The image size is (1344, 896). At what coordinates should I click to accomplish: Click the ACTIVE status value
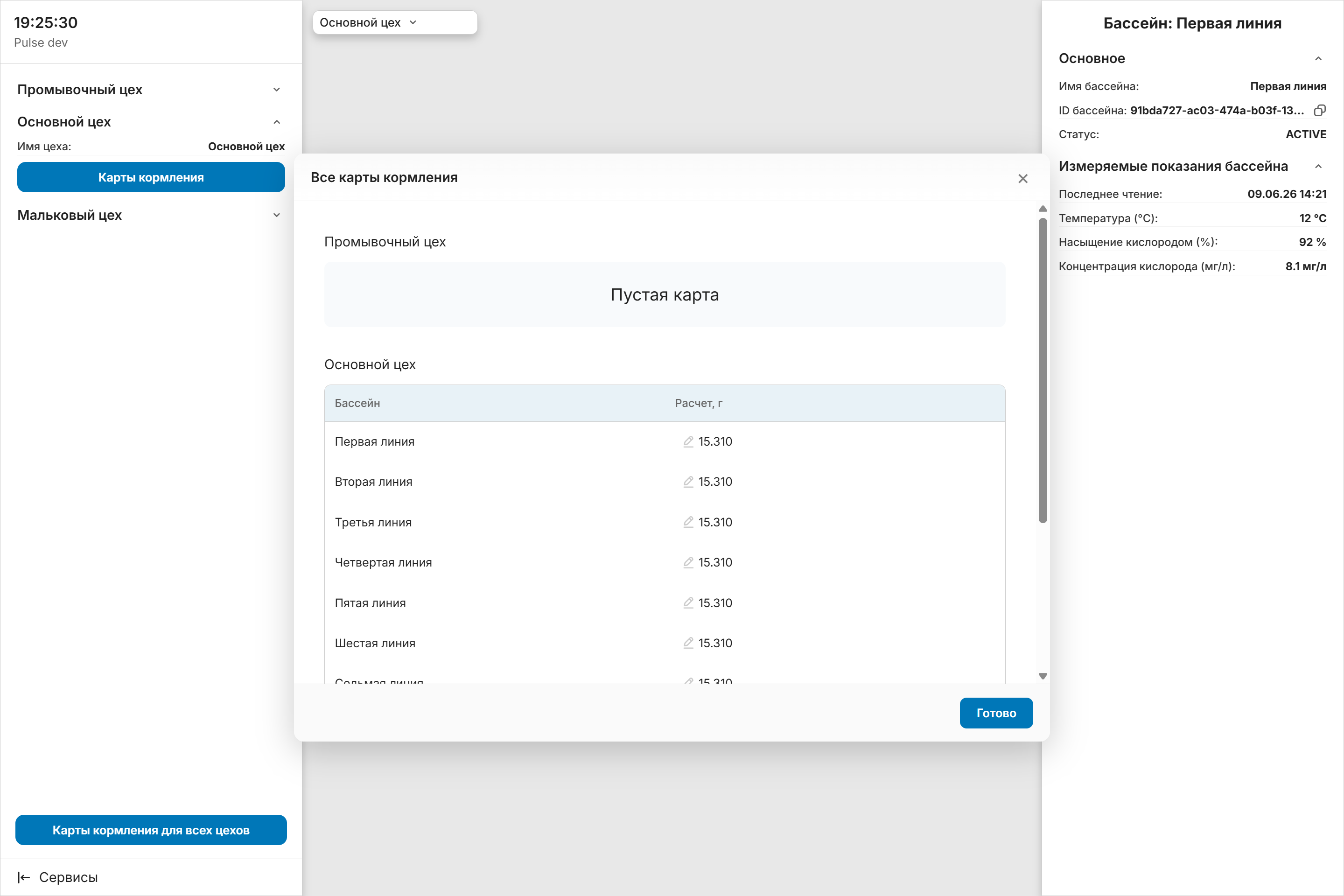tap(1306, 134)
